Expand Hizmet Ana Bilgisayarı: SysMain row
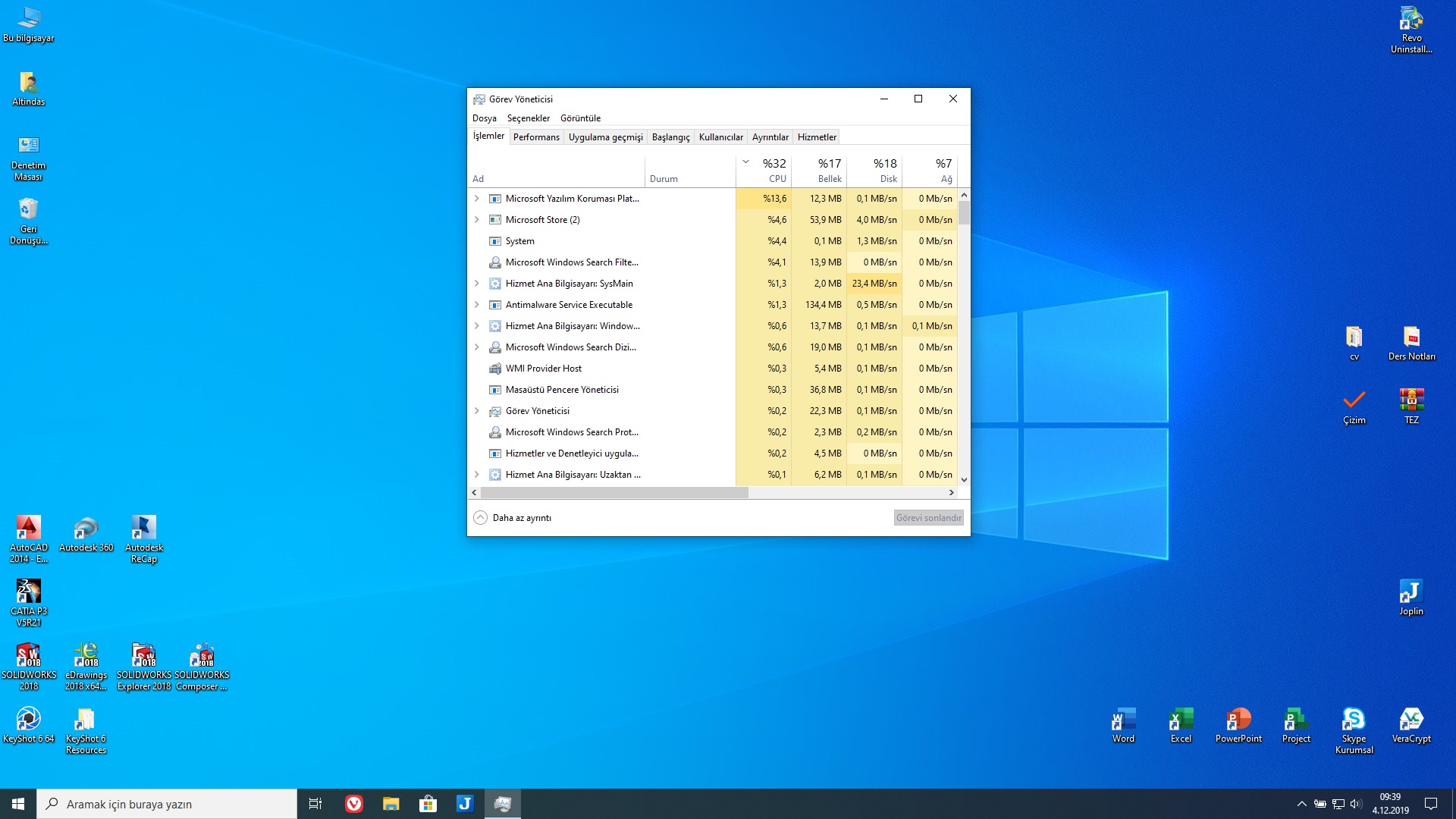Image resolution: width=1456 pixels, height=819 pixels. coord(476,284)
